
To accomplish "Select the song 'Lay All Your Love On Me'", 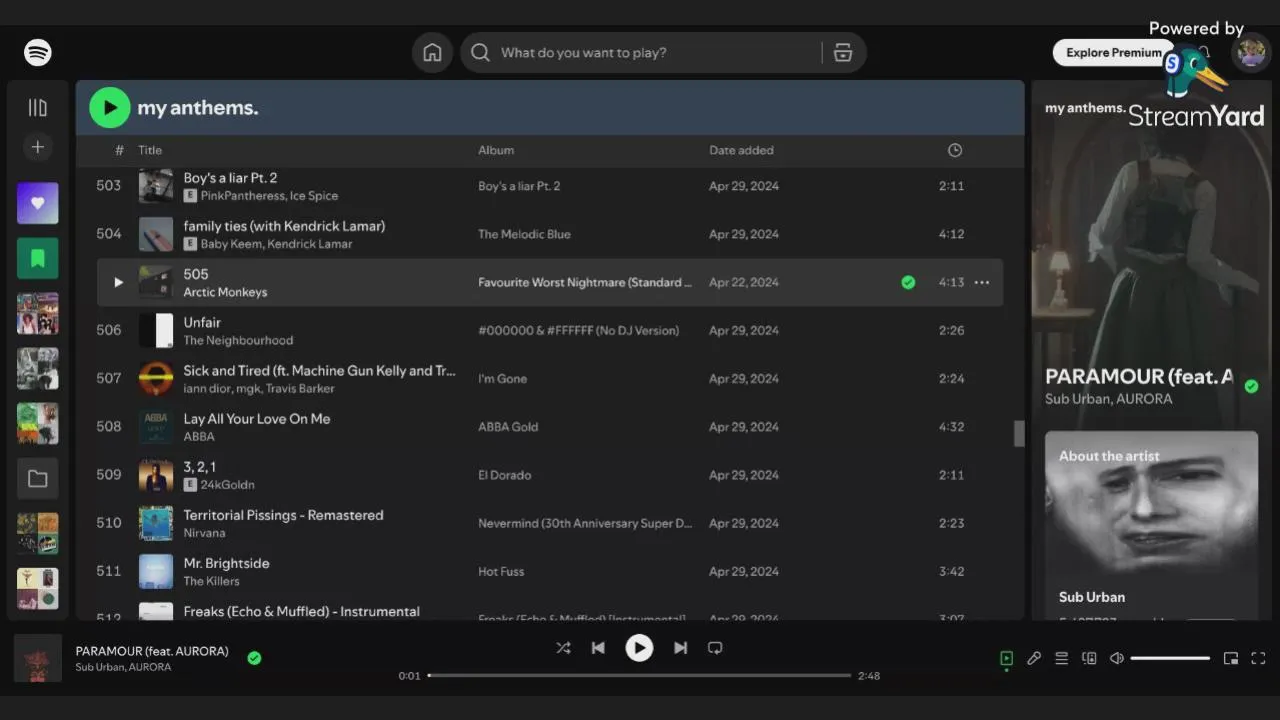I will [257, 419].
